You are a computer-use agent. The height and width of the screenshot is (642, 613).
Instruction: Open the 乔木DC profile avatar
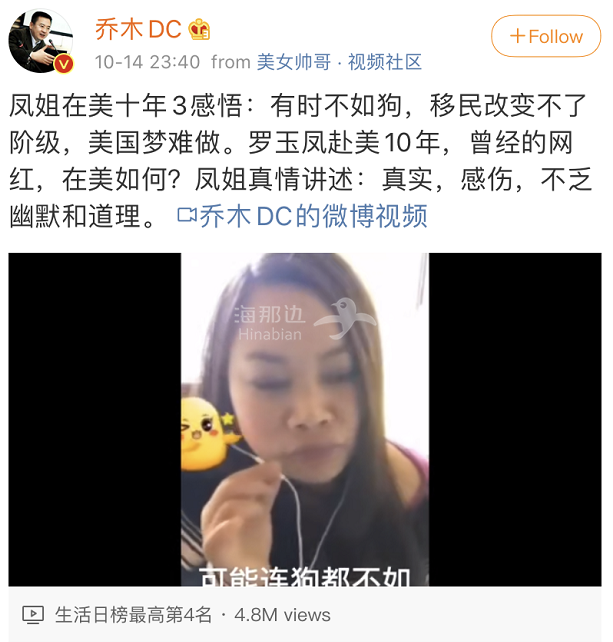(40, 41)
